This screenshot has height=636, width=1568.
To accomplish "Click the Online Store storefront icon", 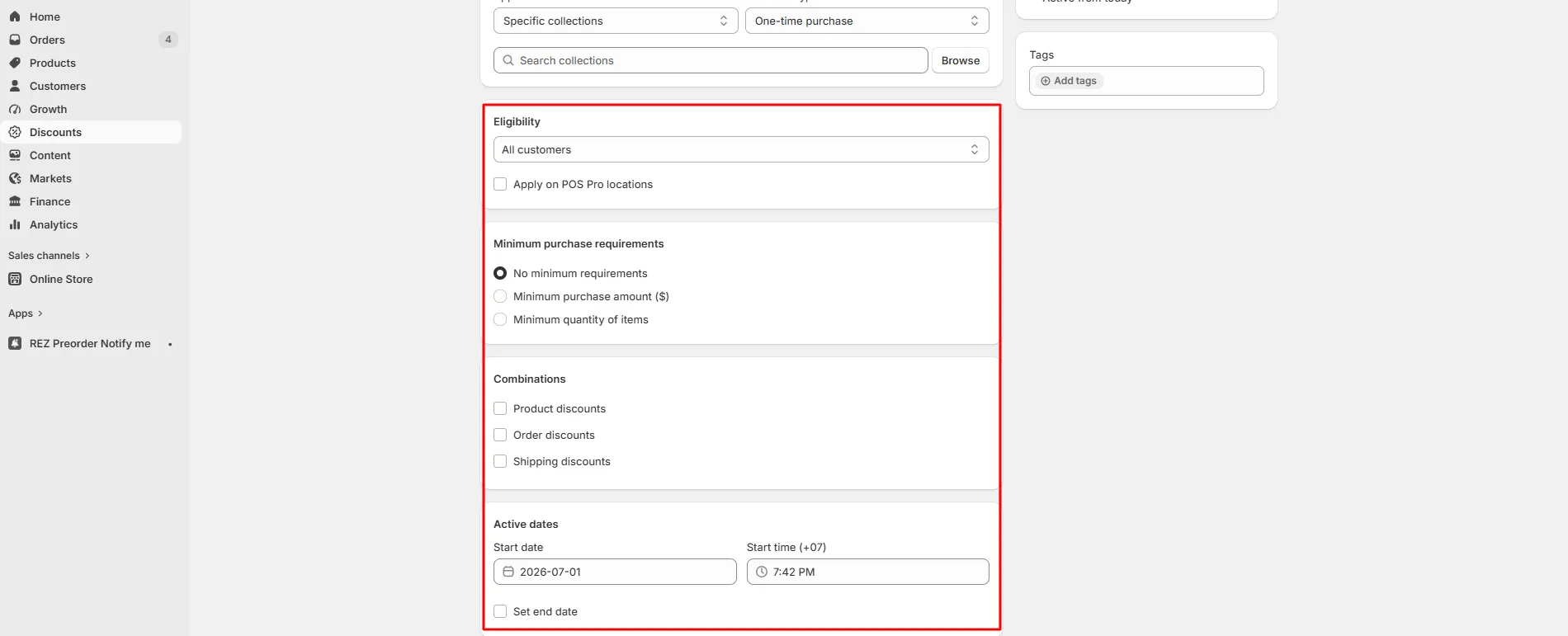I will pyautogui.click(x=15, y=279).
